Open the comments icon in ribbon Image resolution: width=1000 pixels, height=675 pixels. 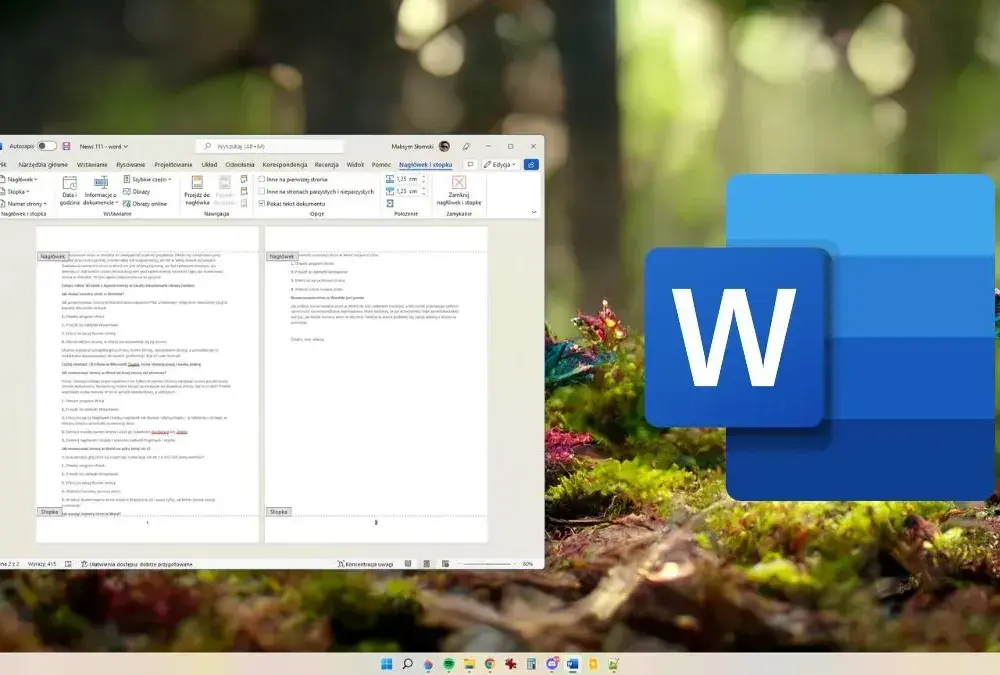pos(471,165)
